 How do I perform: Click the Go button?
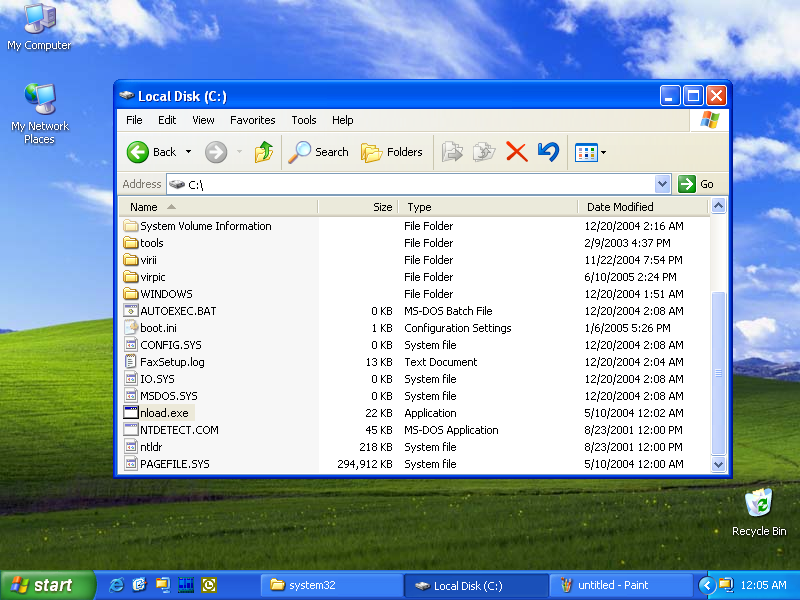pos(696,184)
